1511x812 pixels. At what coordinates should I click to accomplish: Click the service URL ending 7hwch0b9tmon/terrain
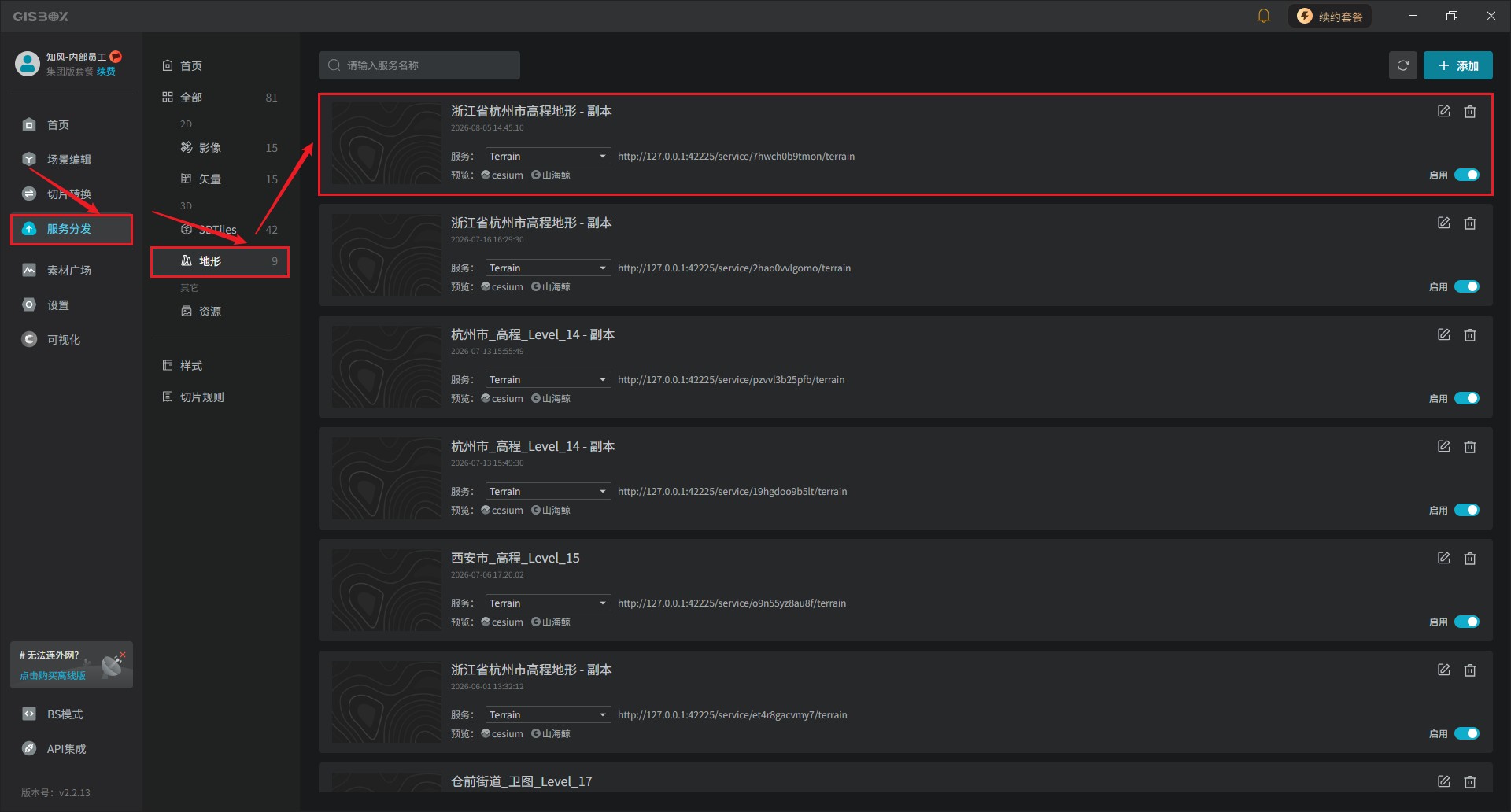tap(736, 157)
